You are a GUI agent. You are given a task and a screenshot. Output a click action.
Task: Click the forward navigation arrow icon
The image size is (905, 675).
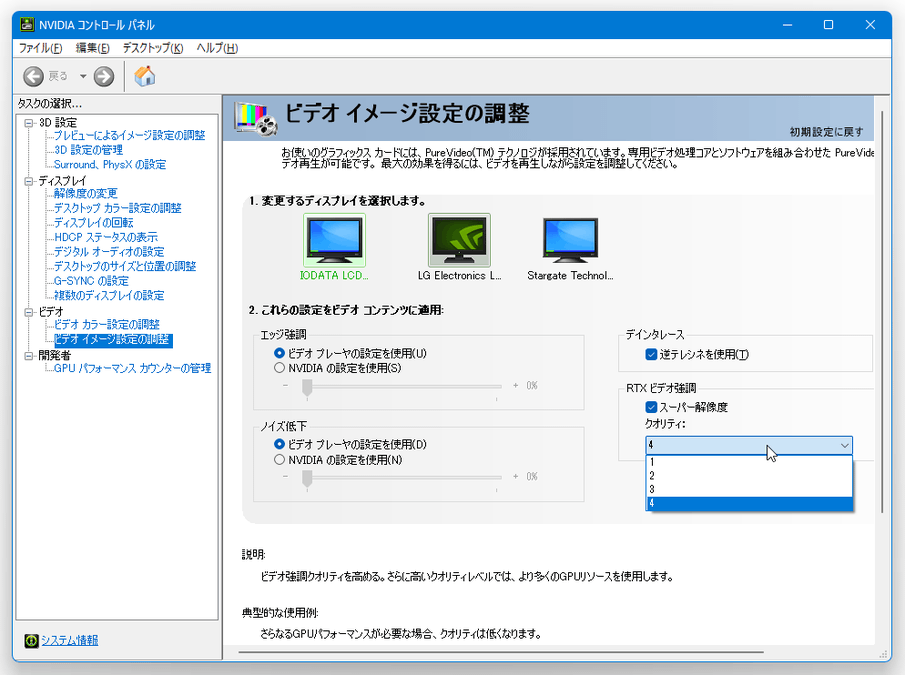[104, 76]
